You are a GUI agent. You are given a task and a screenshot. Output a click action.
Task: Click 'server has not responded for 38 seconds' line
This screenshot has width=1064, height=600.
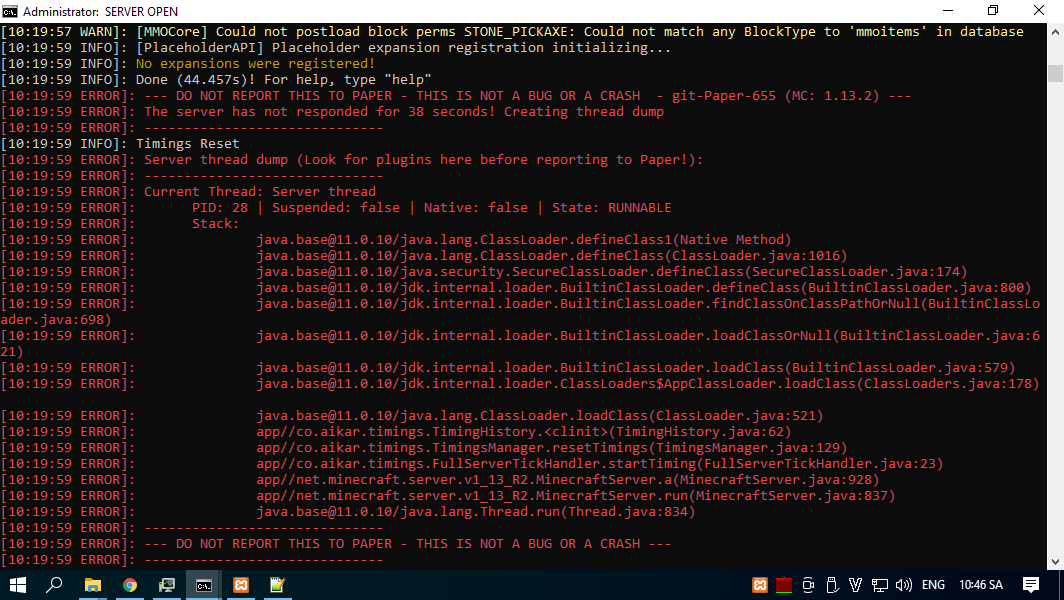(x=404, y=111)
